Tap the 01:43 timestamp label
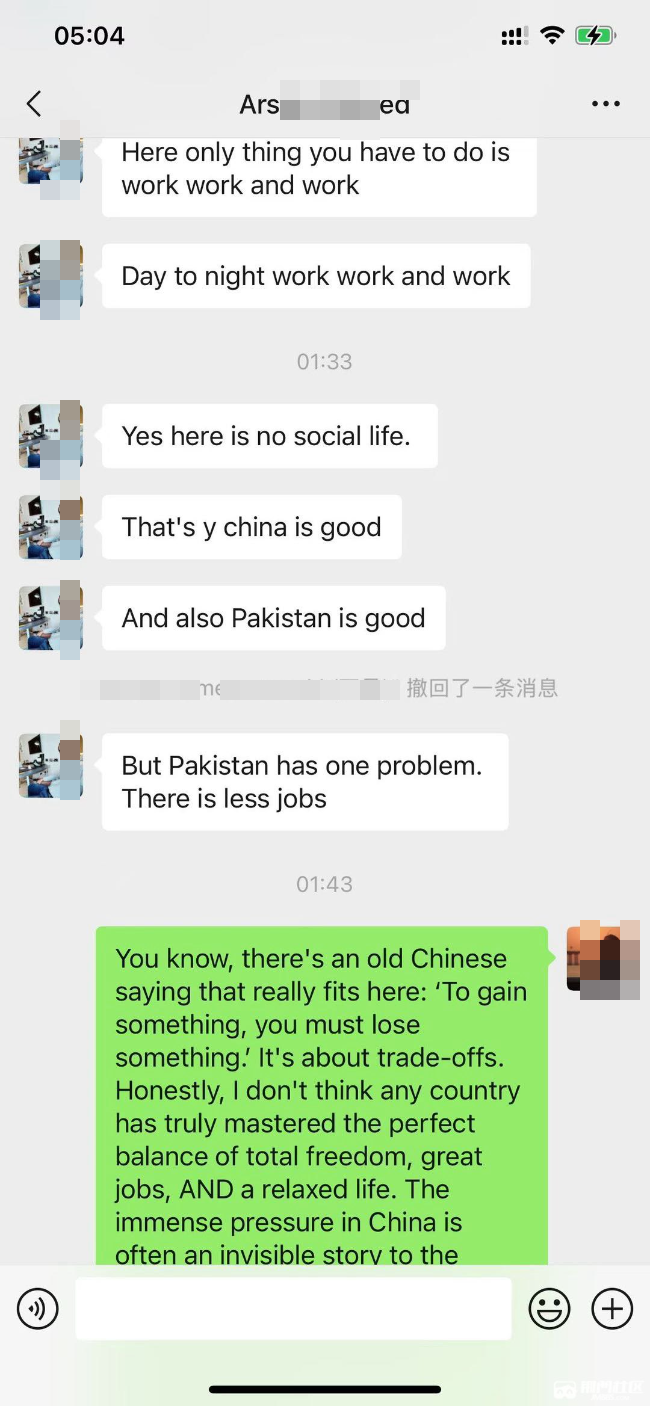Screen dimensions: 650x1406 click(x=324, y=884)
